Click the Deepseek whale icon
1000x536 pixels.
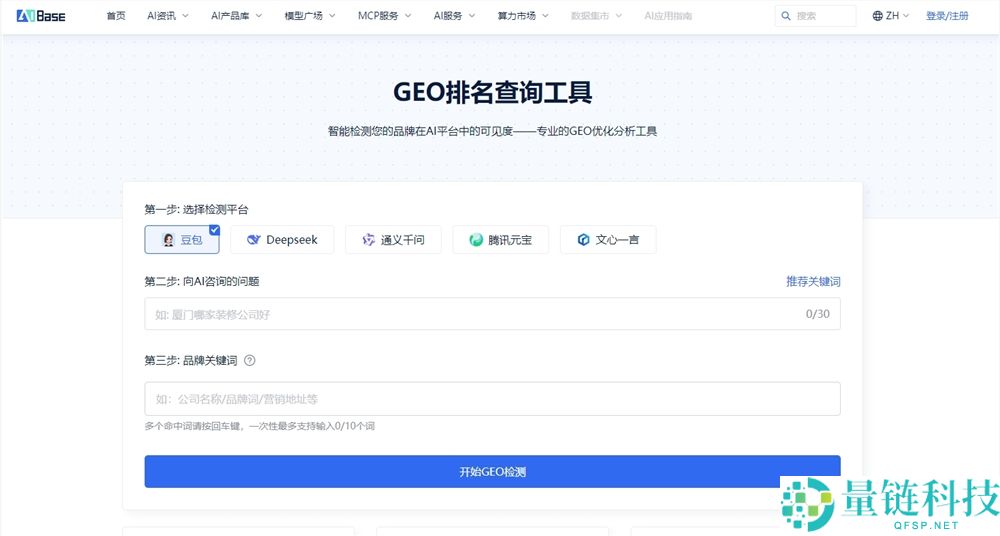pyautogui.click(x=254, y=240)
